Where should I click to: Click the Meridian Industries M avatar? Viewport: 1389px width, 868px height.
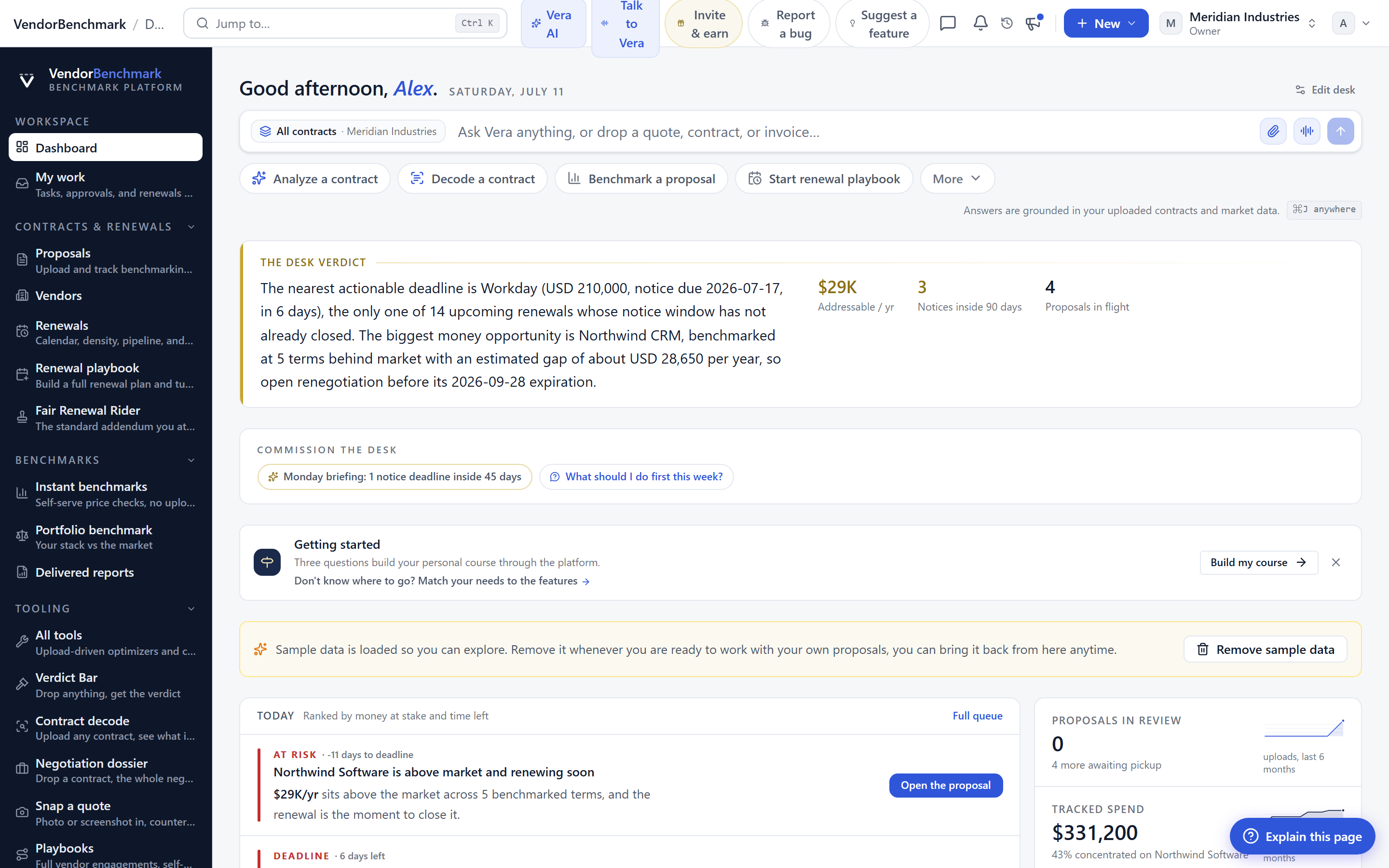tap(1171, 23)
